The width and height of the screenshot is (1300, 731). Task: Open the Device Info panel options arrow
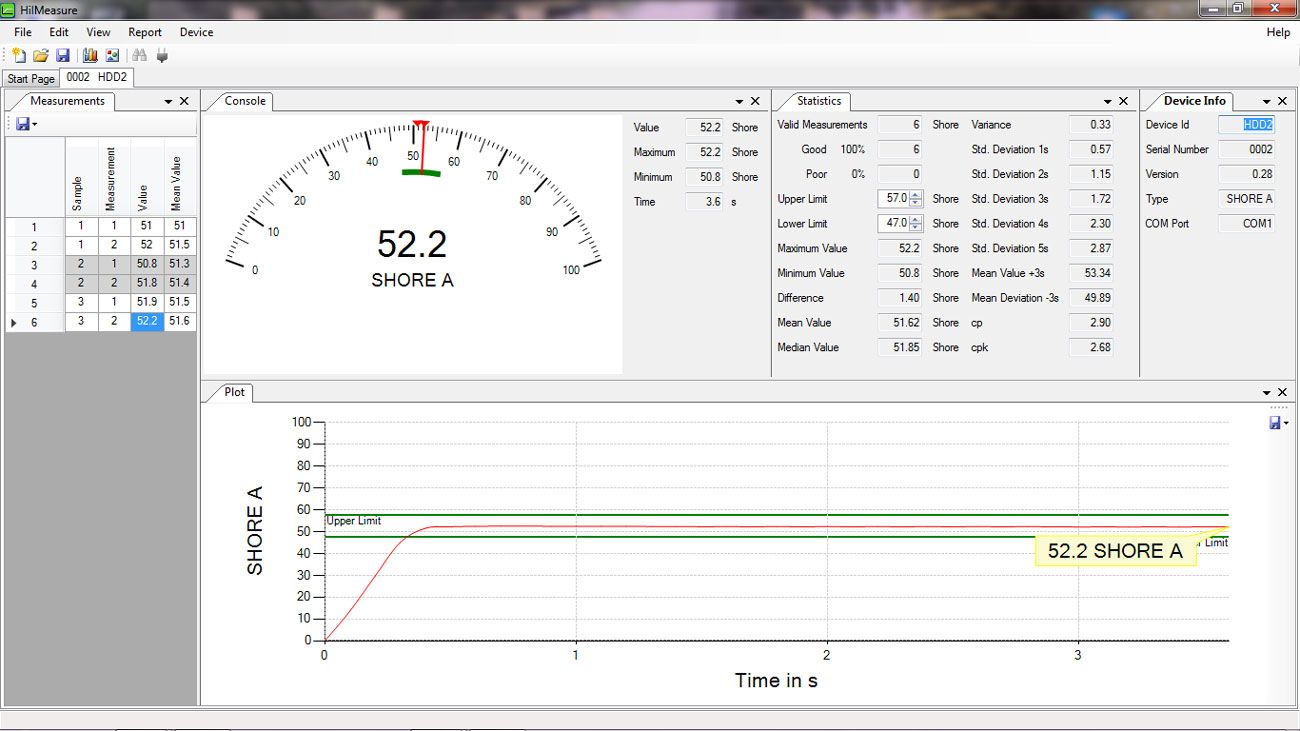pyautogui.click(x=1266, y=101)
